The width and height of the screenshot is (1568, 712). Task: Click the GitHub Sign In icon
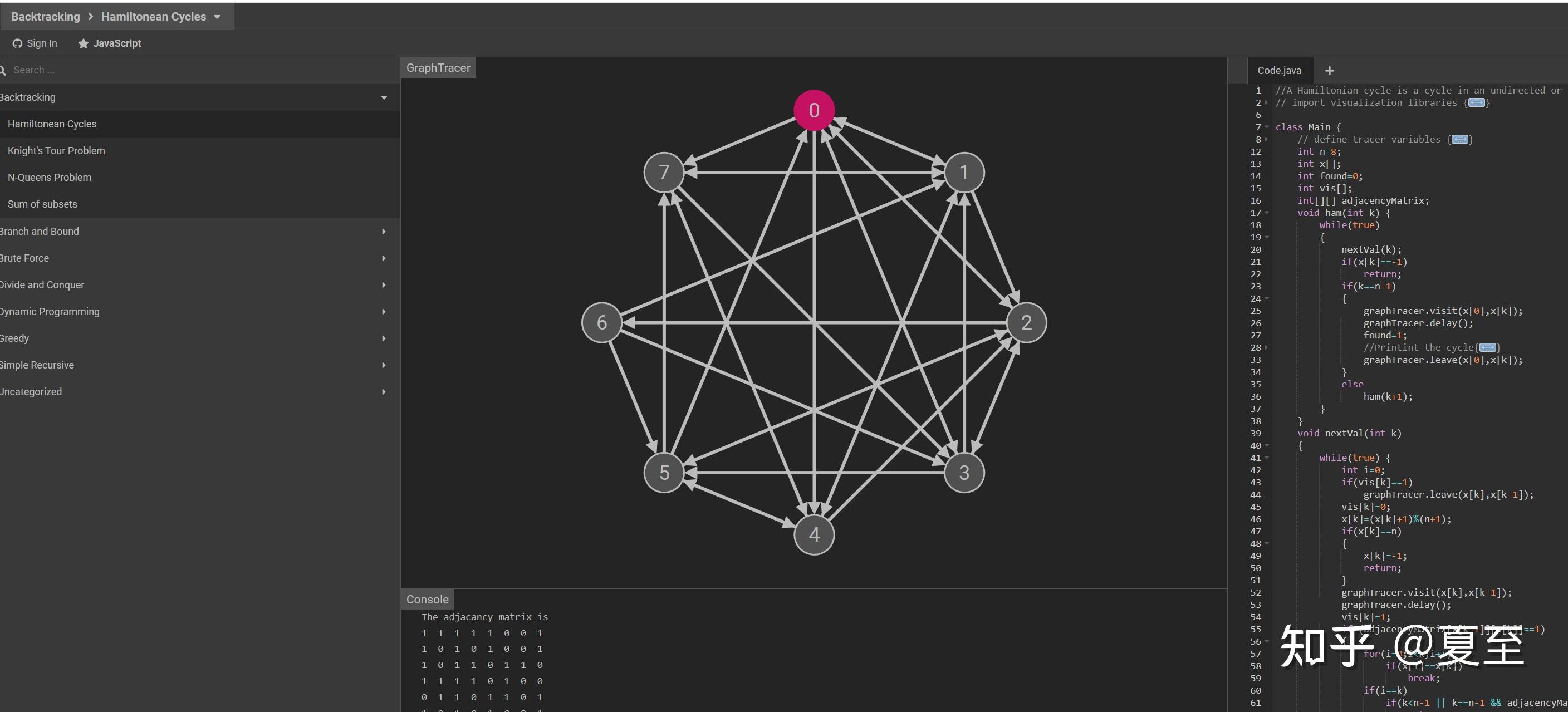17,43
